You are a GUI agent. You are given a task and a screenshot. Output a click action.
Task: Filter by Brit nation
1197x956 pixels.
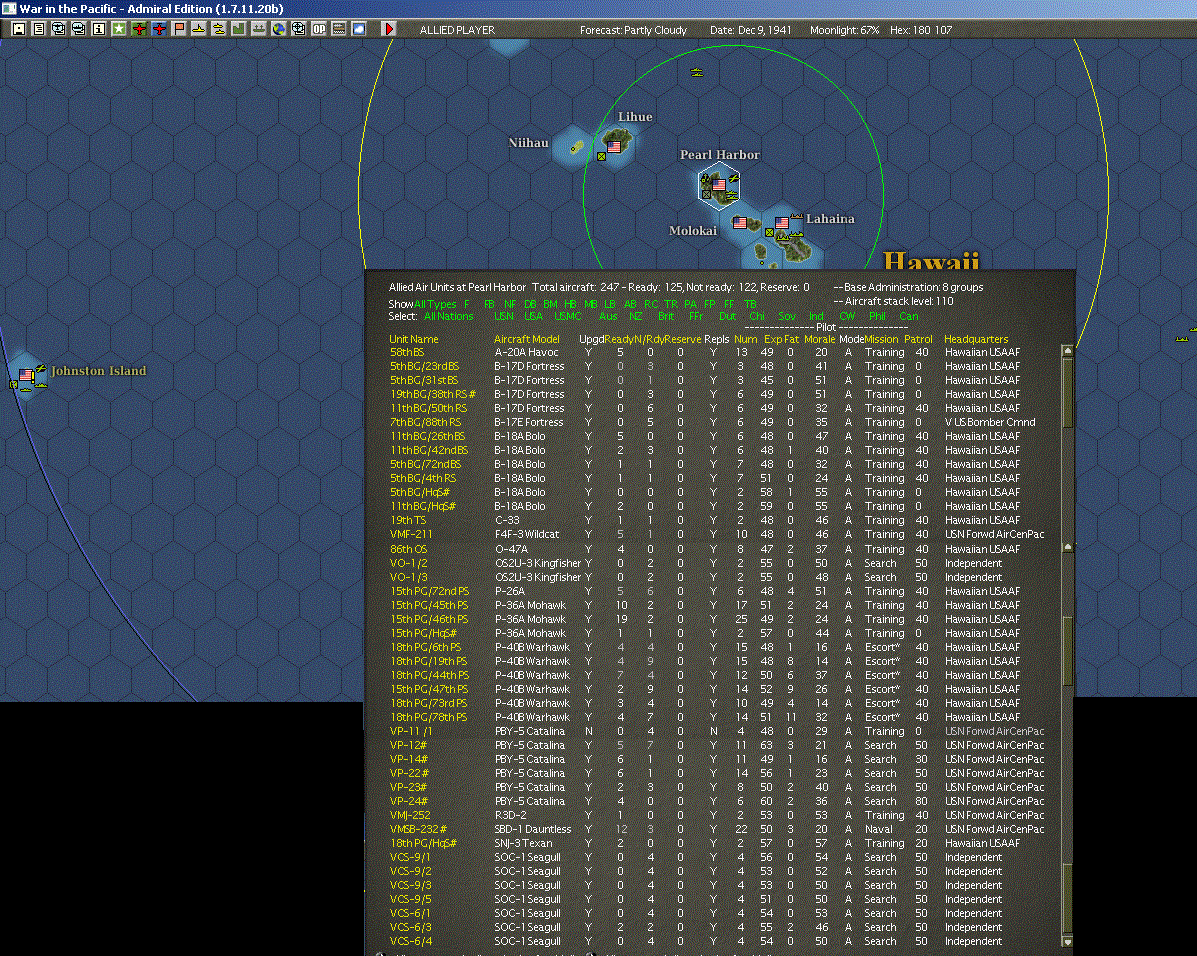(666, 316)
